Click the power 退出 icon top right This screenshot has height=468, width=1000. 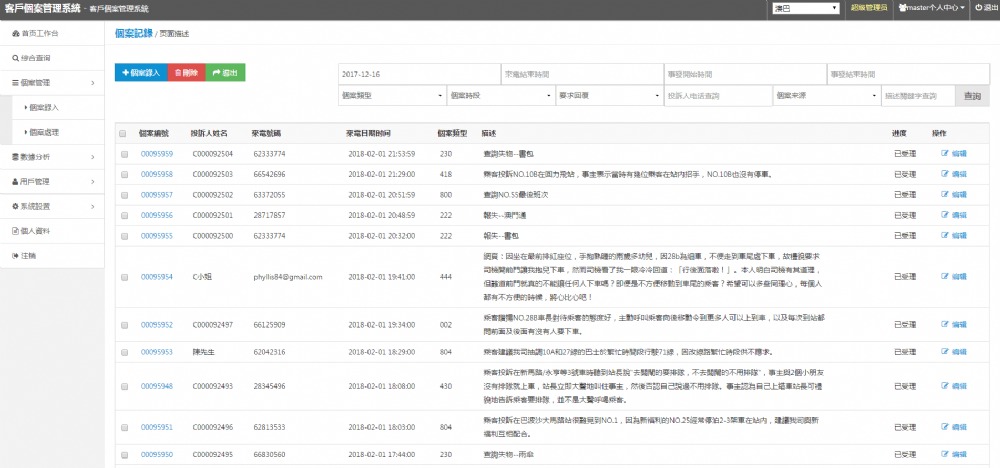(x=978, y=8)
